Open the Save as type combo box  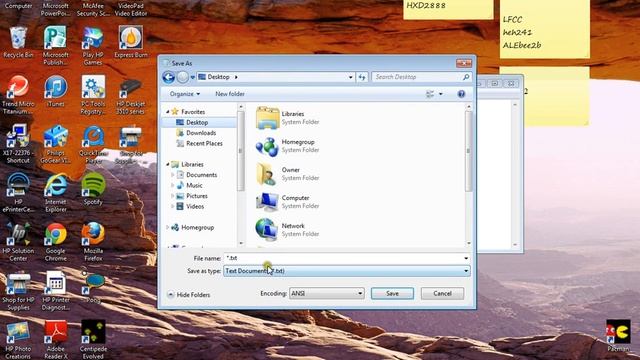tap(347, 271)
